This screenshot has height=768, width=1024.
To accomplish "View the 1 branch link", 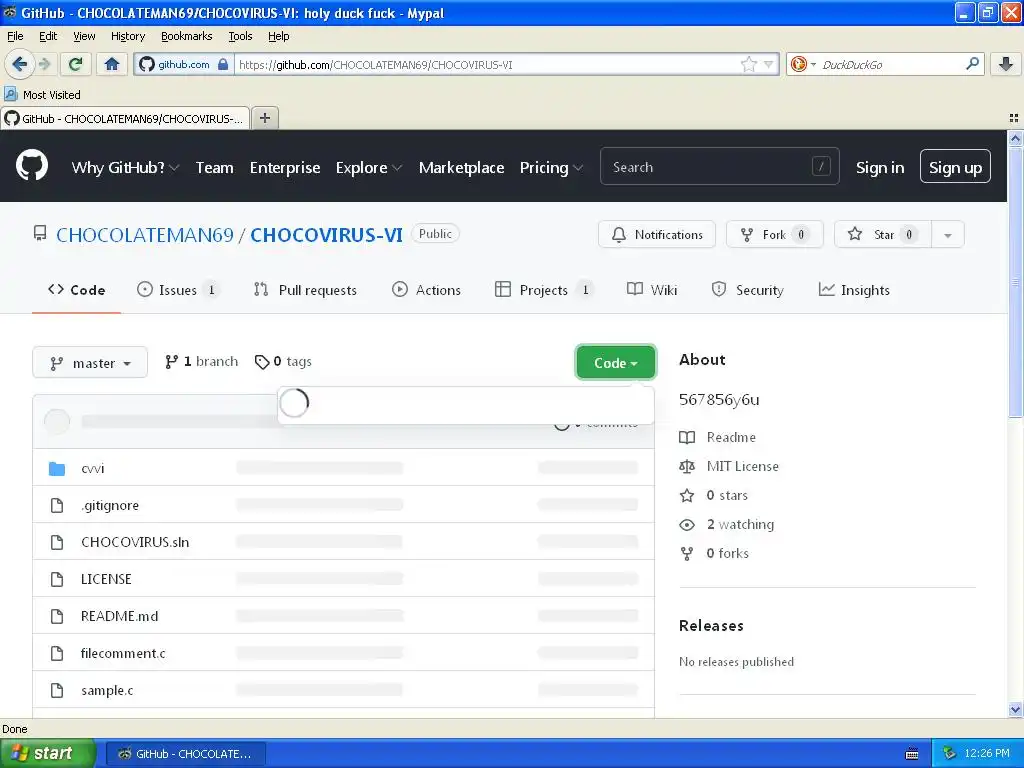I will click(201, 361).
